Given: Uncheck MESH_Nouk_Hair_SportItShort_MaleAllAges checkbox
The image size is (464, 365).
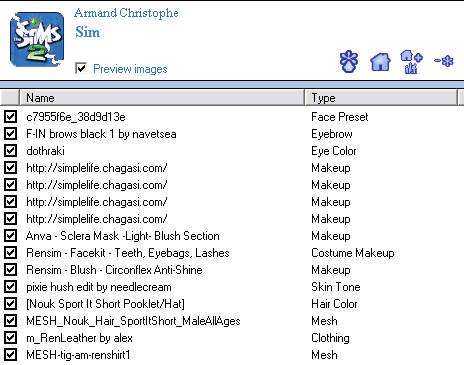Looking at the screenshot, I should (x=10, y=320).
